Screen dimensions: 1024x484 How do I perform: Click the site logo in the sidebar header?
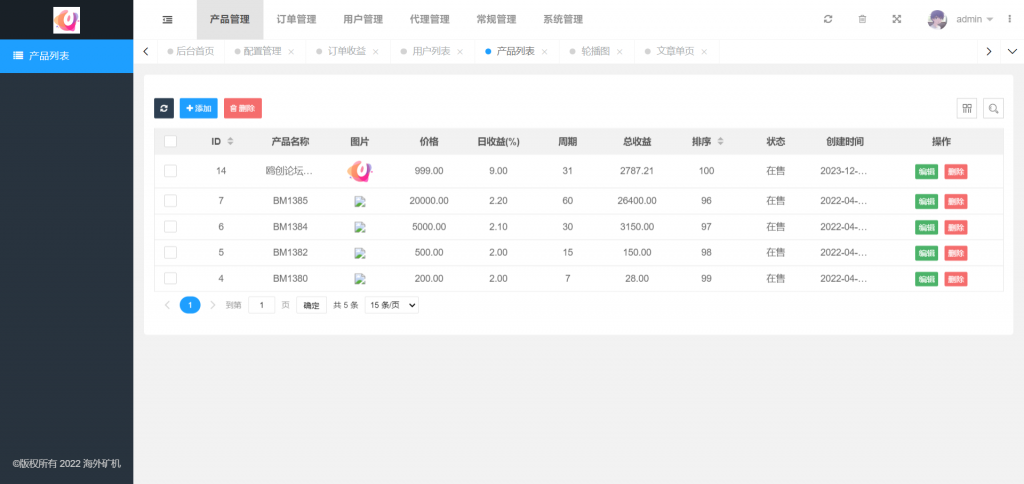click(67, 20)
